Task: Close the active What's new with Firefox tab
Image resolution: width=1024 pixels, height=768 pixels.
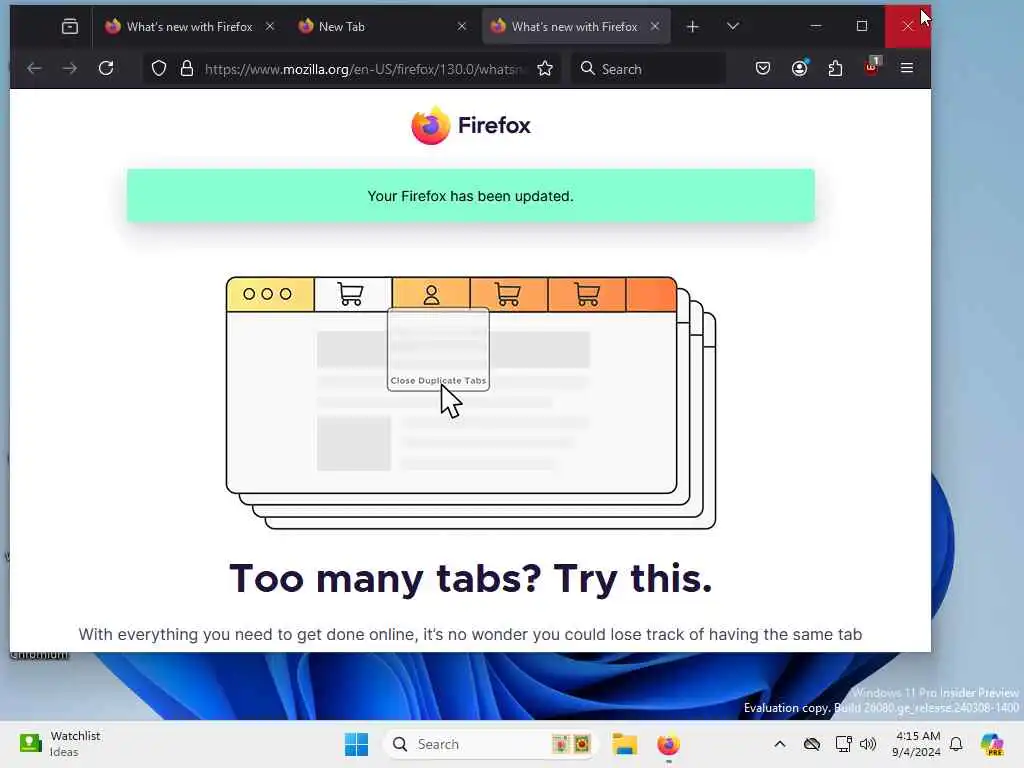Action: coord(655,26)
